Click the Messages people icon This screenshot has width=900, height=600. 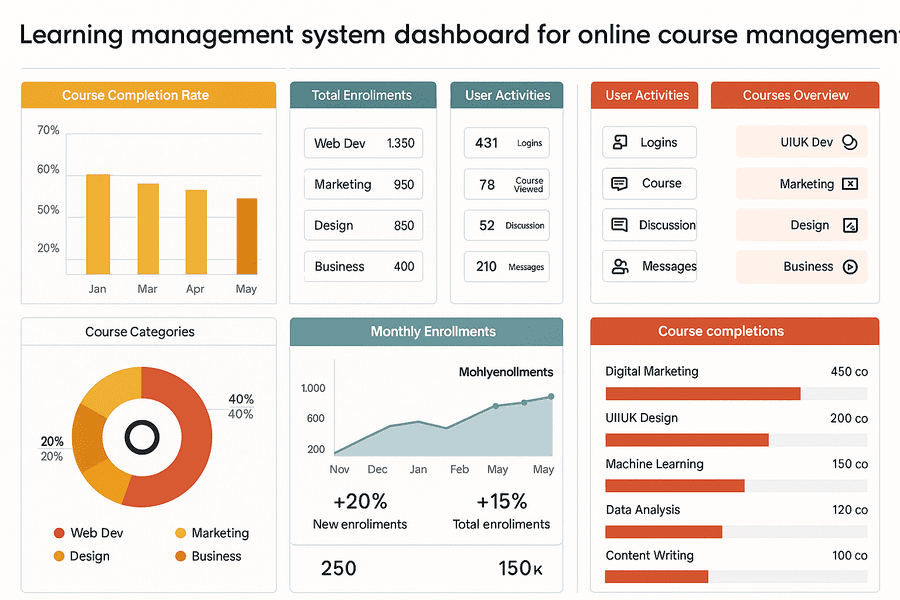click(620, 266)
